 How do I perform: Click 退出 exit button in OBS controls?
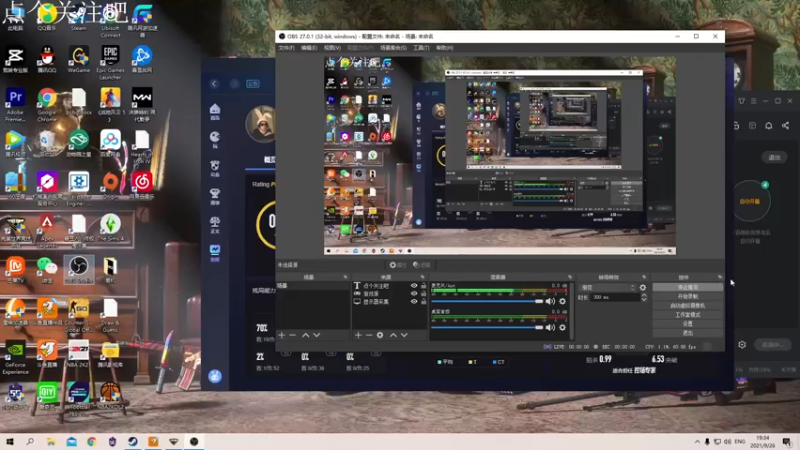pyautogui.click(x=687, y=333)
